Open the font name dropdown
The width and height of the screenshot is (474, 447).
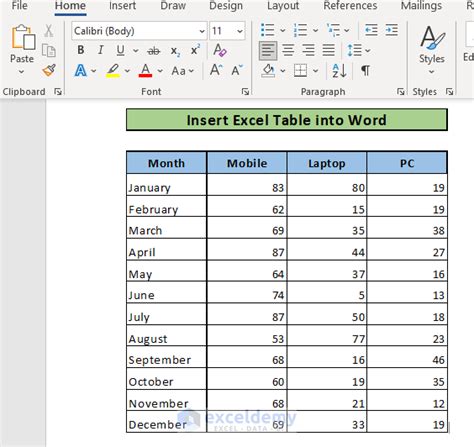pyautogui.click(x=202, y=31)
